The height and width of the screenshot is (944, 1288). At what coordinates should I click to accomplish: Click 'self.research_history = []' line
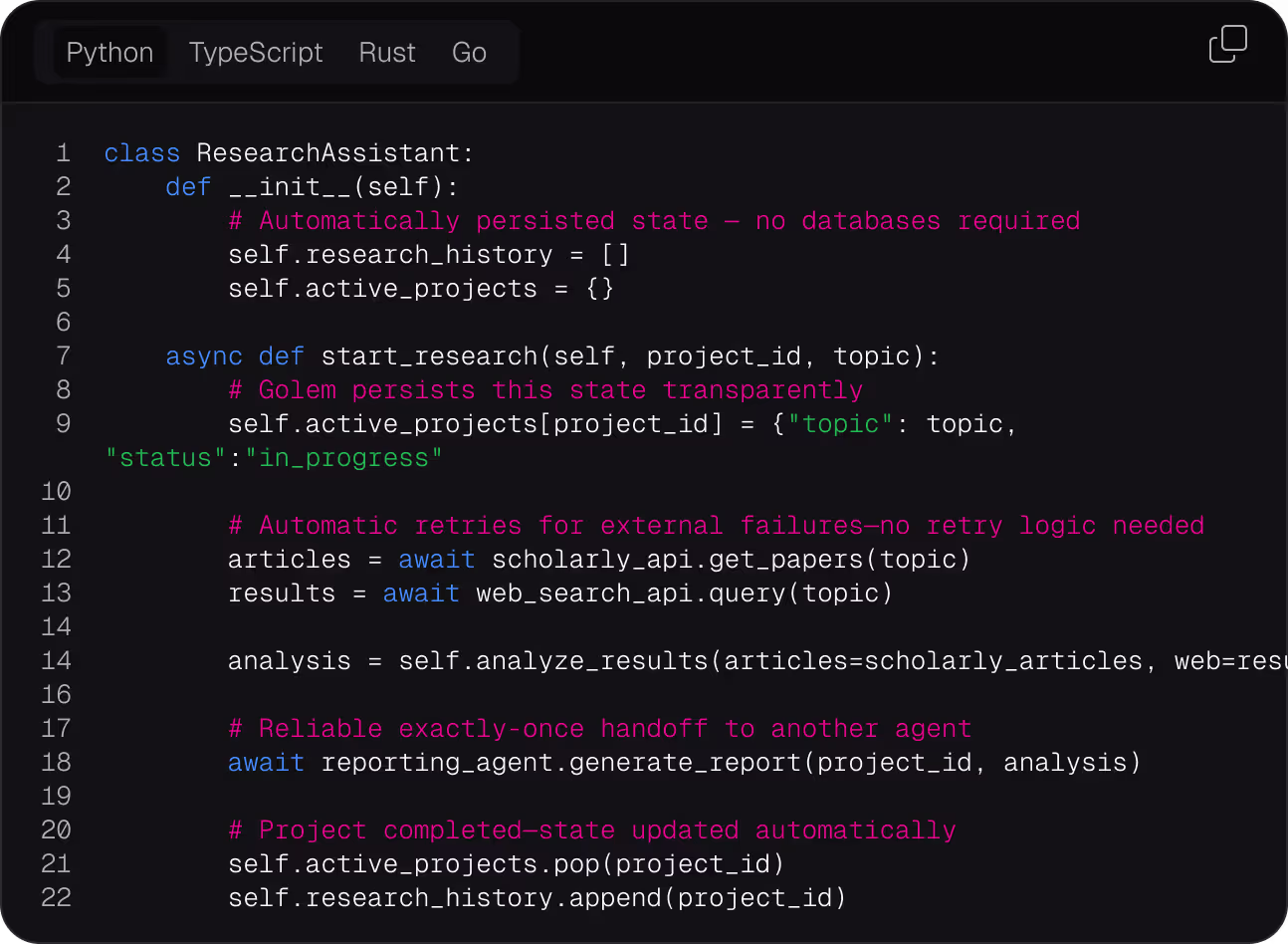pyautogui.click(x=429, y=255)
